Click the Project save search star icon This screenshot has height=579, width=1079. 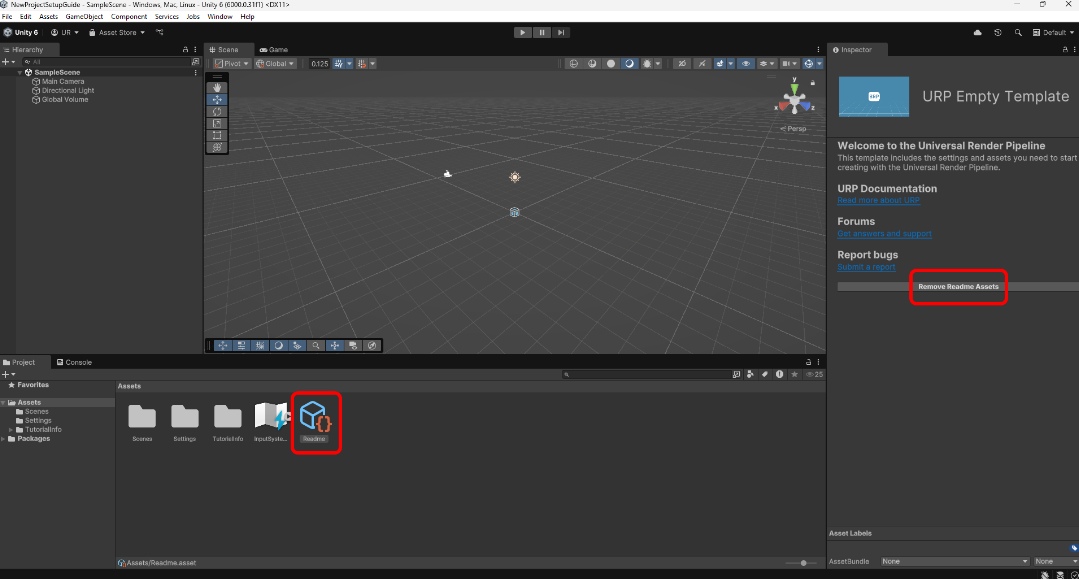click(x=794, y=375)
